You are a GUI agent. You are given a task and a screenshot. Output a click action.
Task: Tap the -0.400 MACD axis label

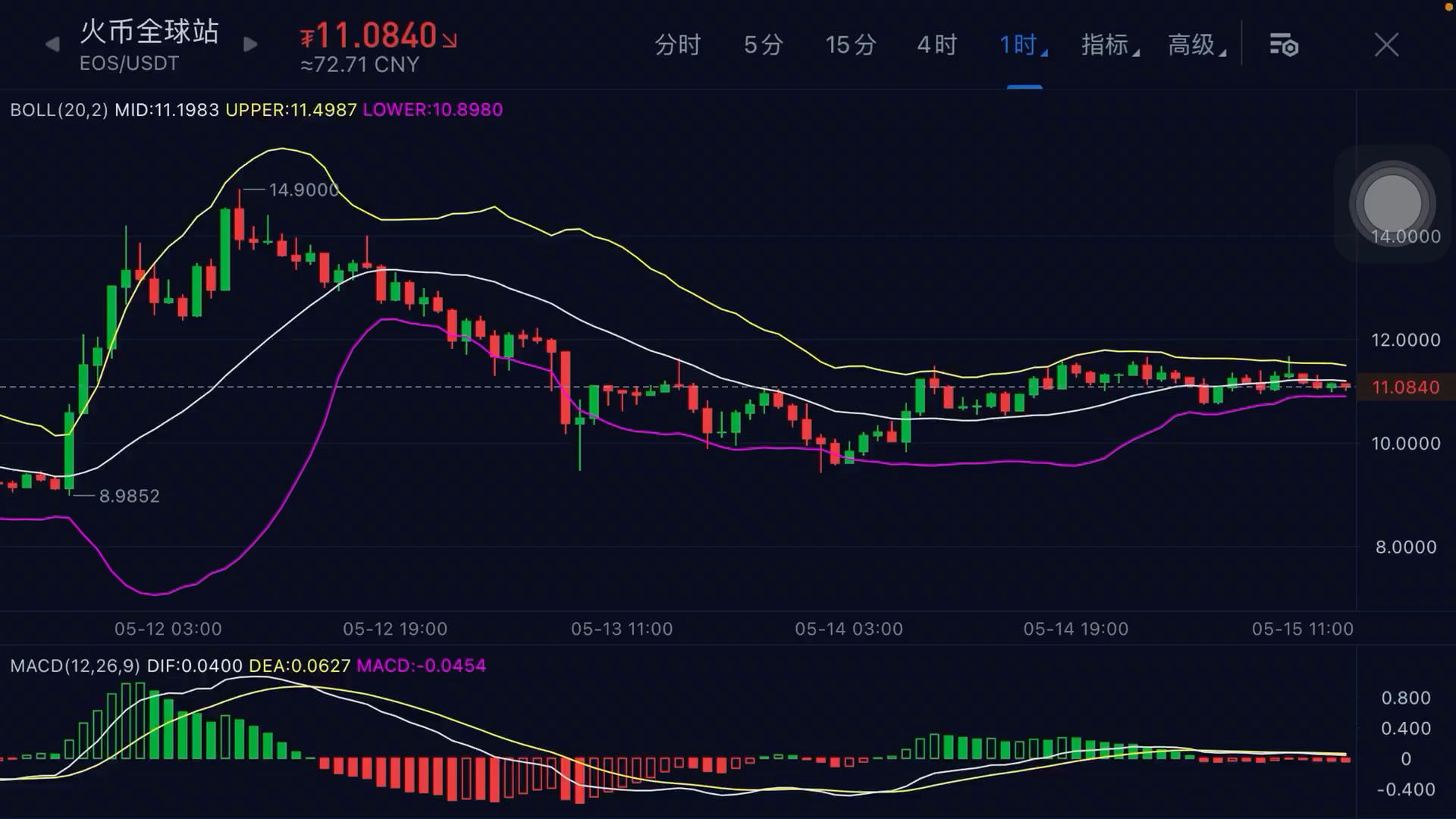(x=1405, y=789)
